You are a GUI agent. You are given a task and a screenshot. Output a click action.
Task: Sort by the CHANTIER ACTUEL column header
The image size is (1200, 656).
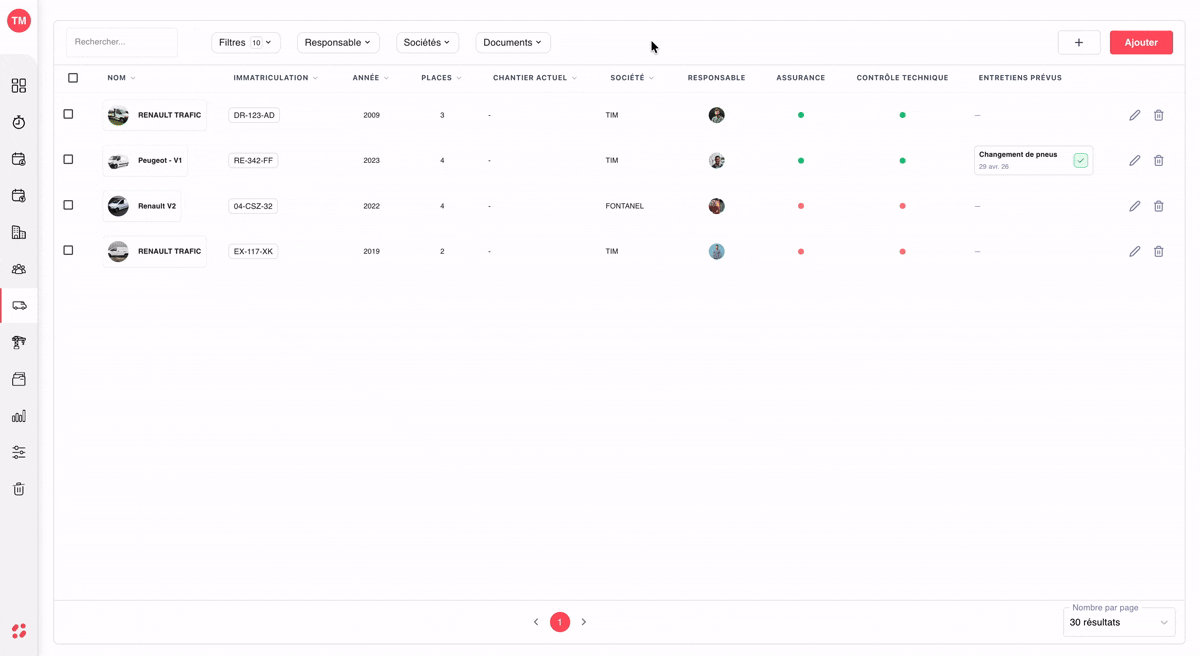[x=535, y=78]
